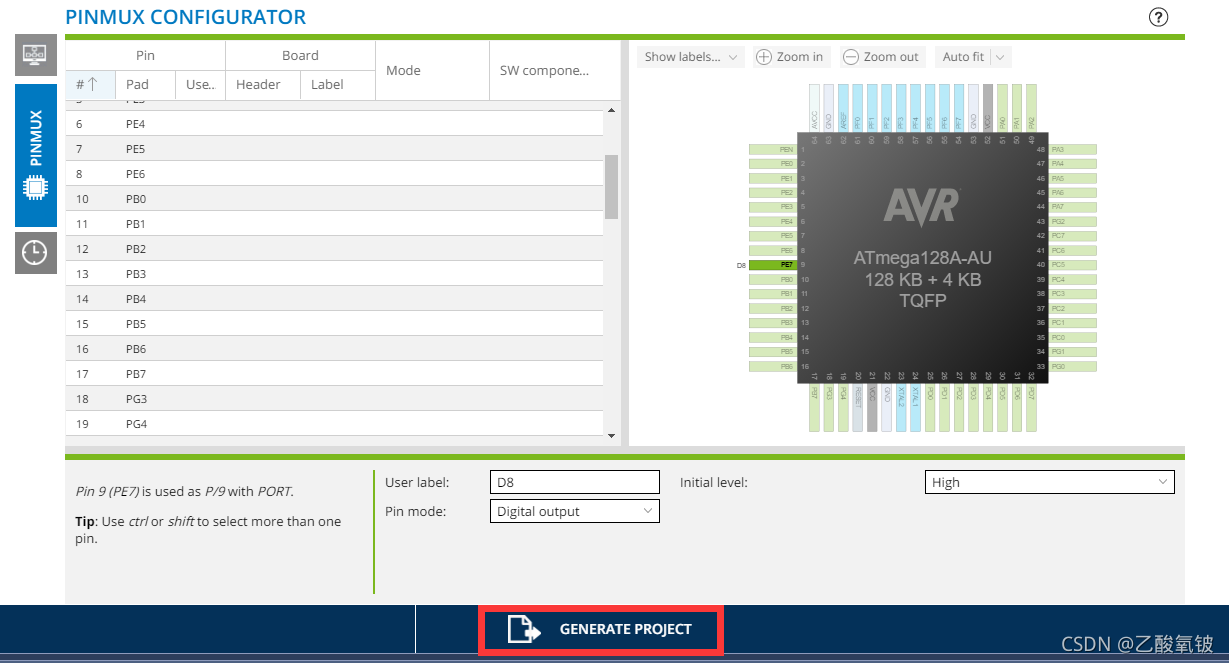This screenshot has width=1229, height=663.
Task: Click the PC5 pin on chip diagram
Action: tap(1073, 265)
